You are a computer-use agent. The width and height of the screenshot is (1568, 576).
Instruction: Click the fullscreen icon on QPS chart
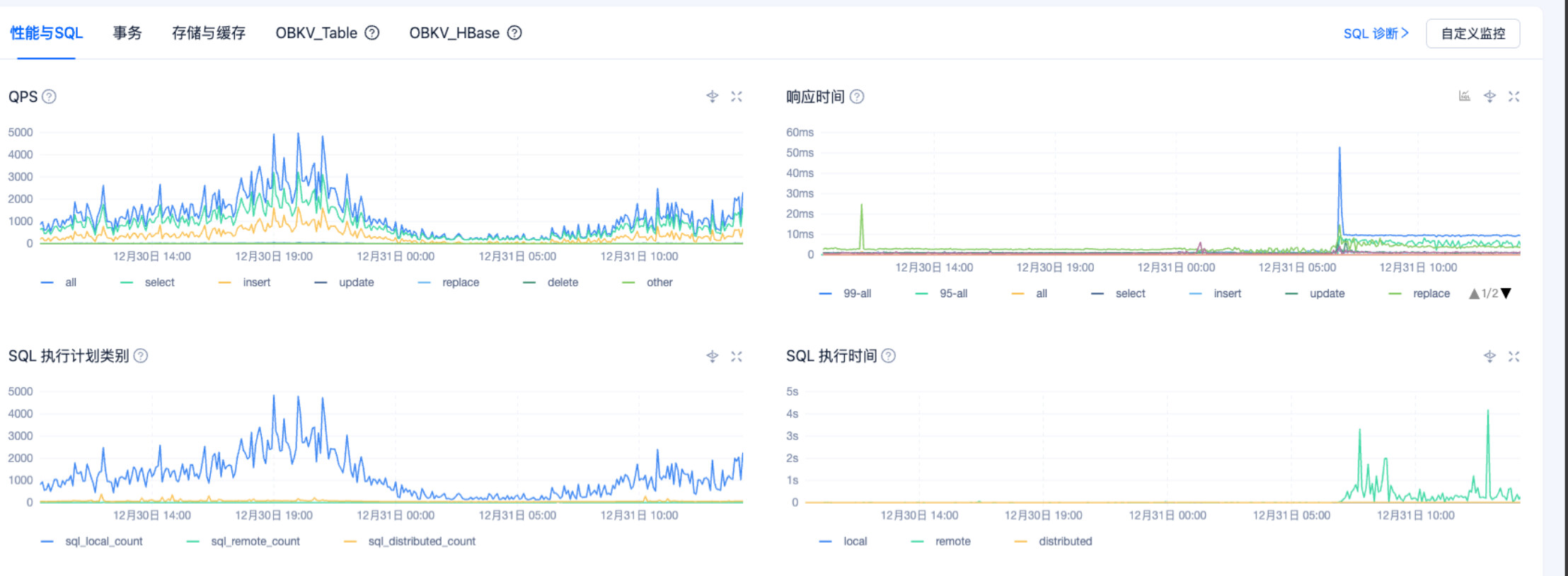(737, 96)
